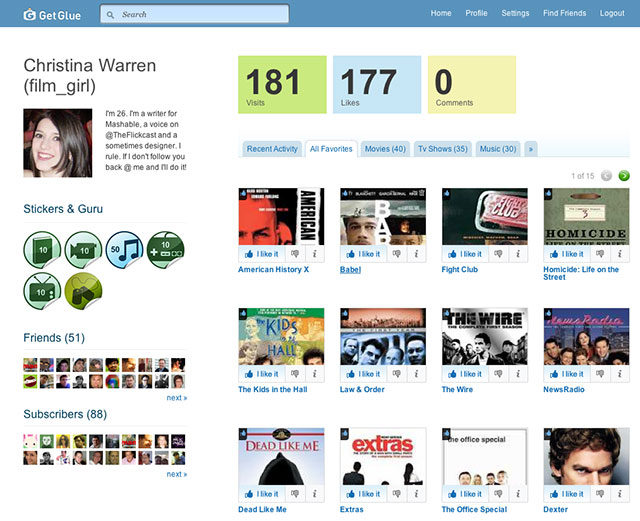Open the music note sticker
The image size is (640, 521).
pyautogui.click(x=124, y=250)
